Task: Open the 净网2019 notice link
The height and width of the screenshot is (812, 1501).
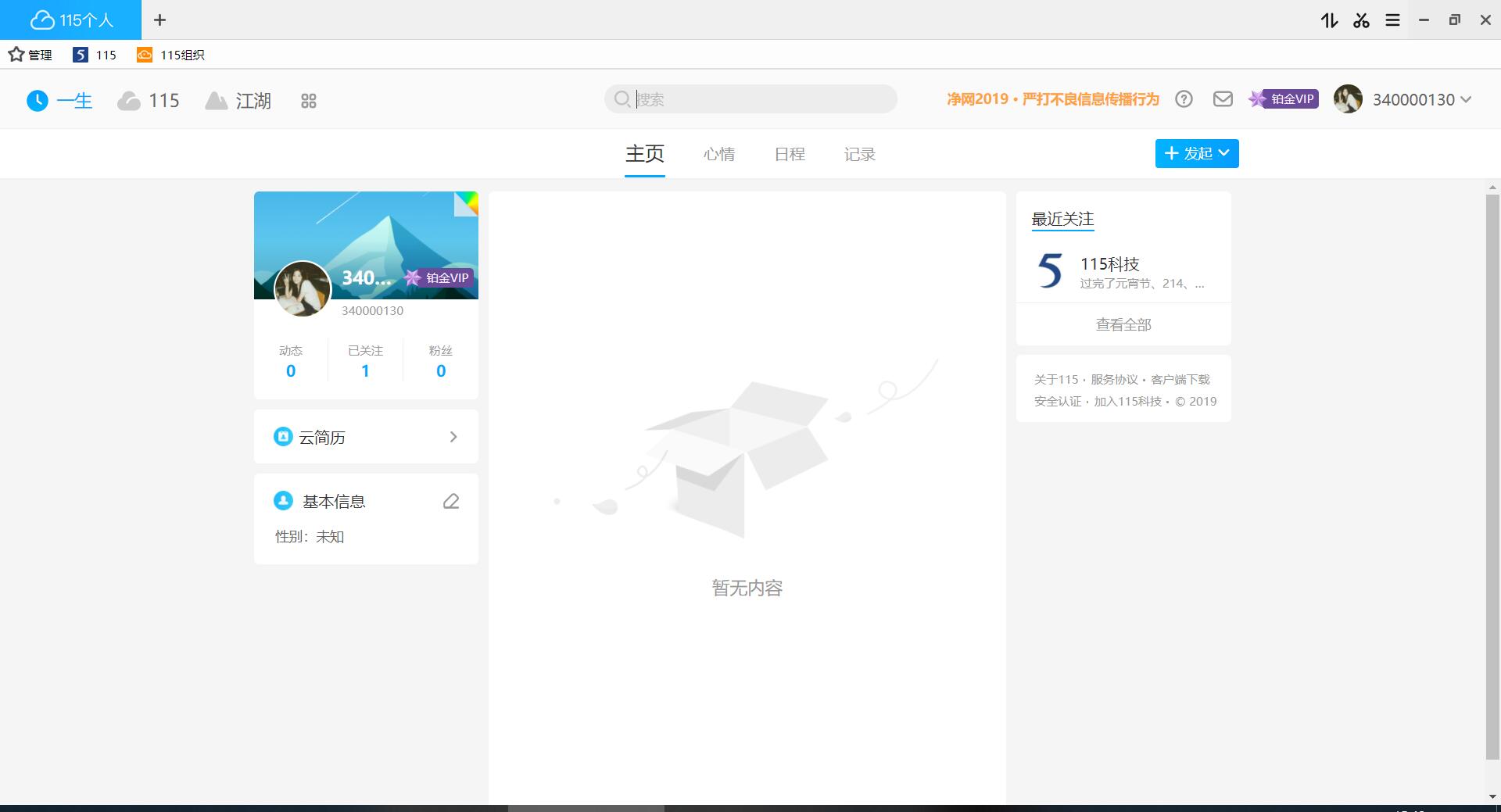Action: 1051,100
